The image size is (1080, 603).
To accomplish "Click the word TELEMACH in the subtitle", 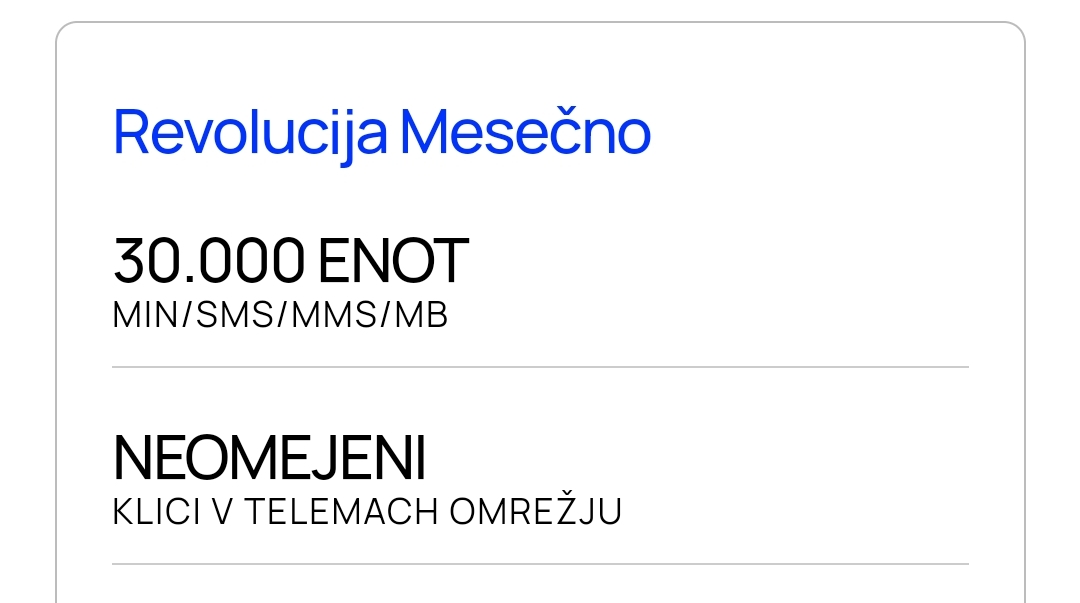I will 342,511.
